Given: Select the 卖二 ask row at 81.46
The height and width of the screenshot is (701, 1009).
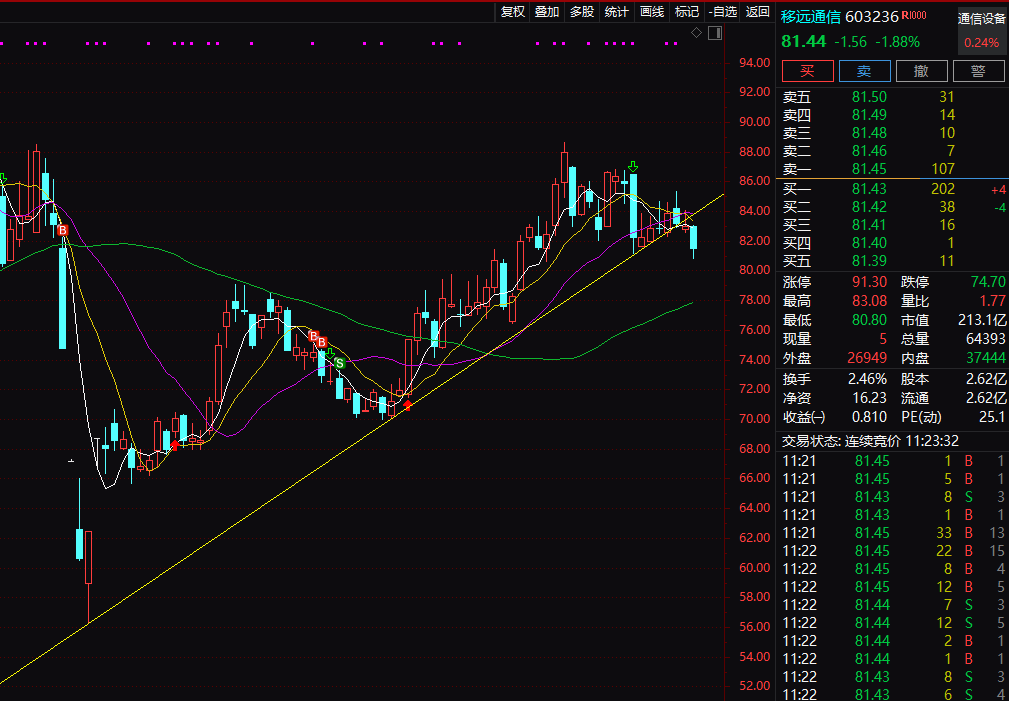Looking at the screenshot, I should click(892, 151).
